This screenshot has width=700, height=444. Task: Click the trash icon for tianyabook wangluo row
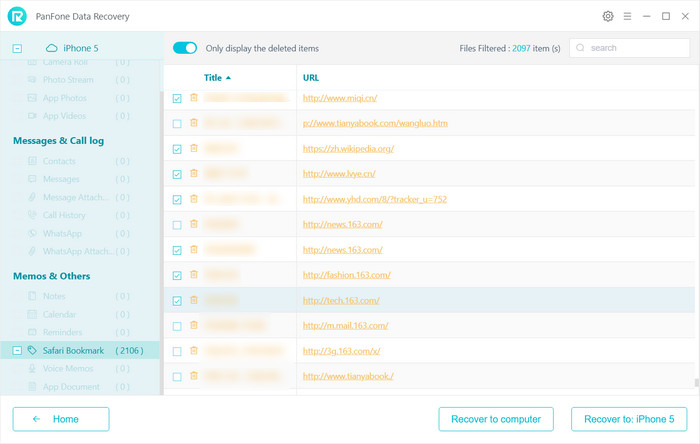point(194,123)
